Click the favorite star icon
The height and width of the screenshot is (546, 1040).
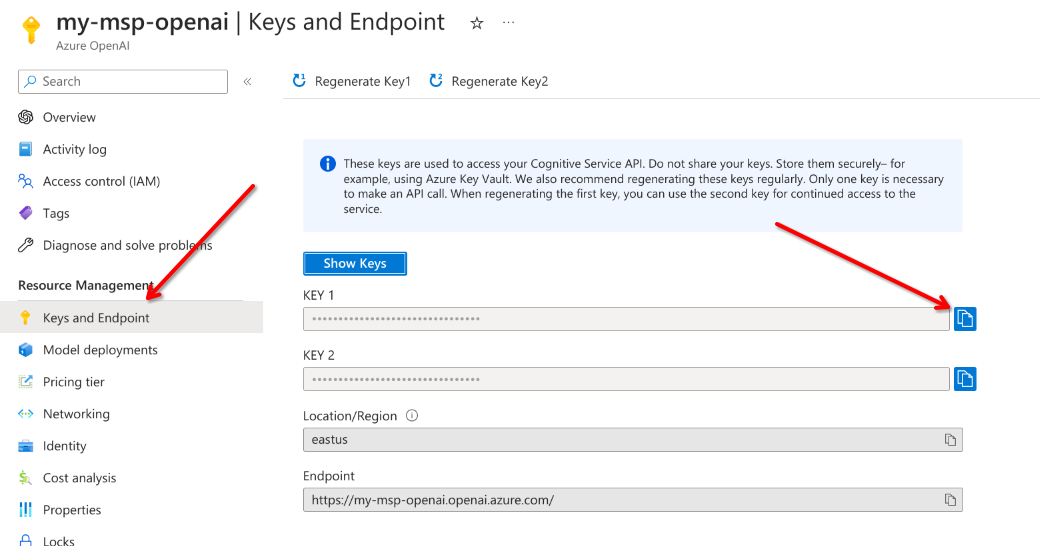click(x=477, y=23)
